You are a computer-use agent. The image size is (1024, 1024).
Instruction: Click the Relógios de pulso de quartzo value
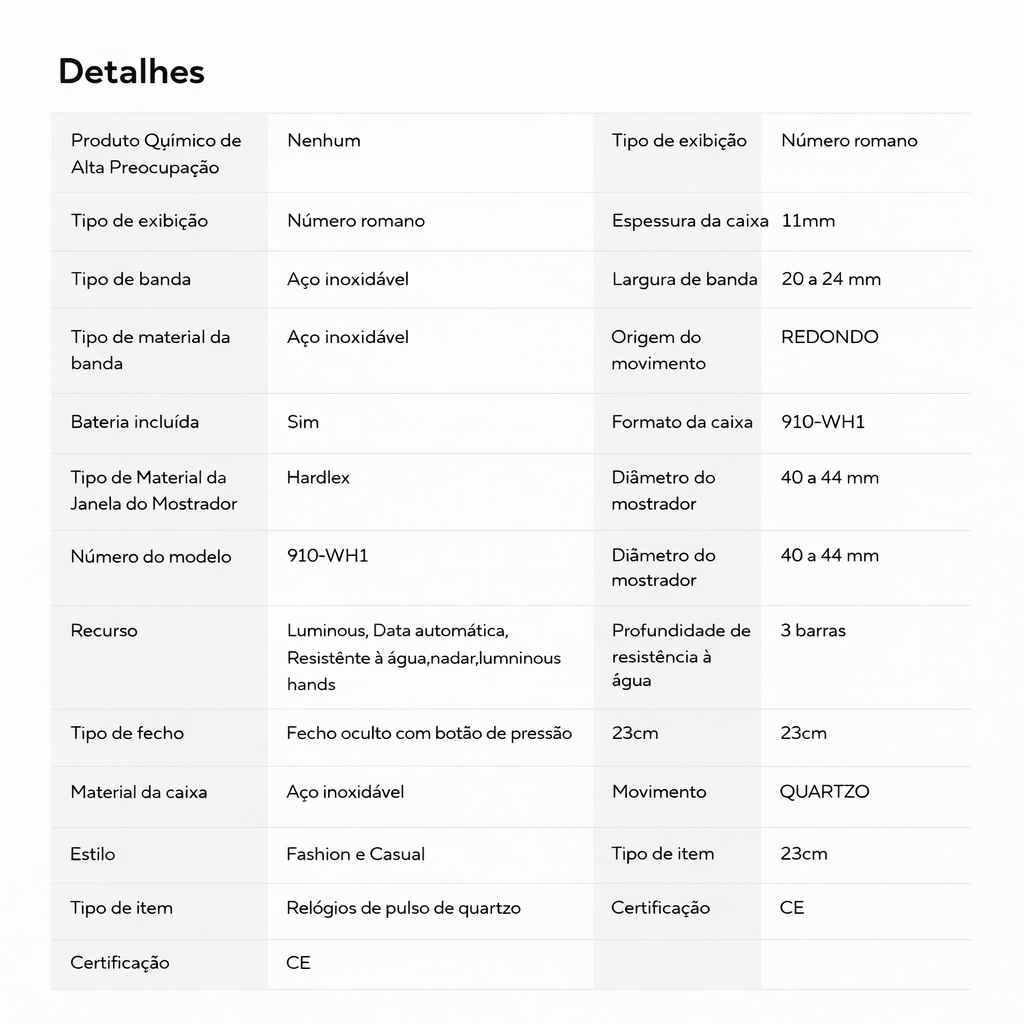click(x=403, y=908)
